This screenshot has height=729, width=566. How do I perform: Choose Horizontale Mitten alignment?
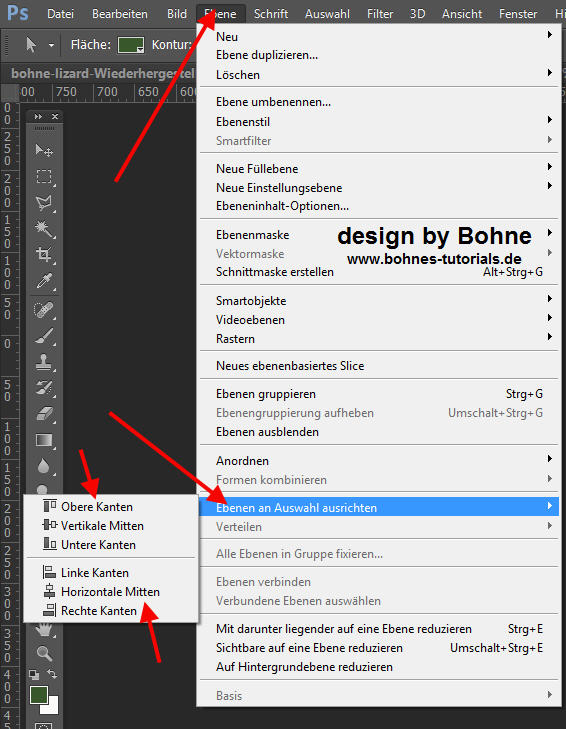pos(111,591)
